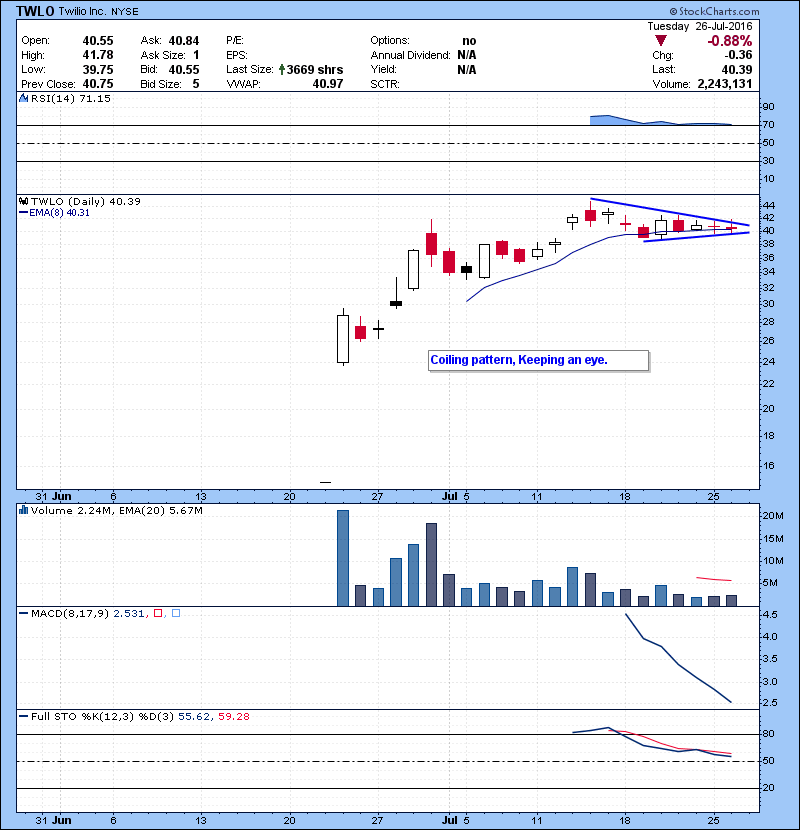
Task: Click the red square in the MACD legend
Action: (158, 613)
